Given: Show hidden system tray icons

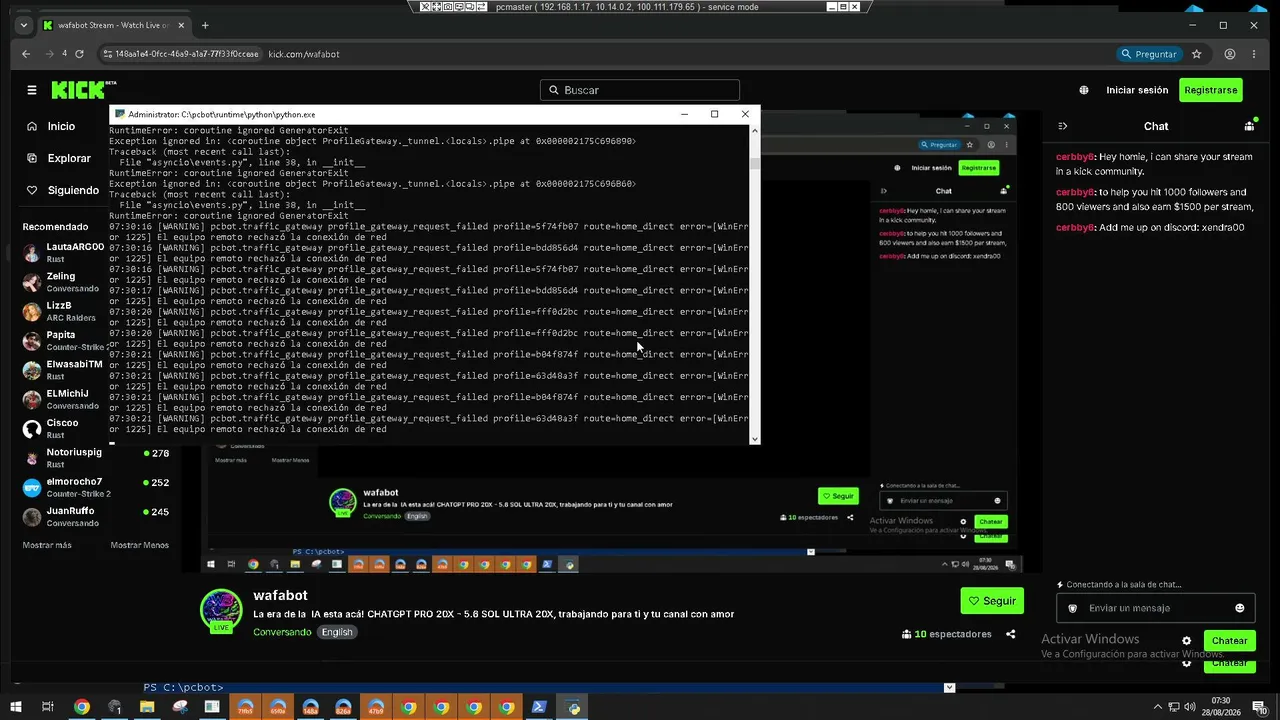Looking at the screenshot, I should pyautogui.click(x=1157, y=707).
